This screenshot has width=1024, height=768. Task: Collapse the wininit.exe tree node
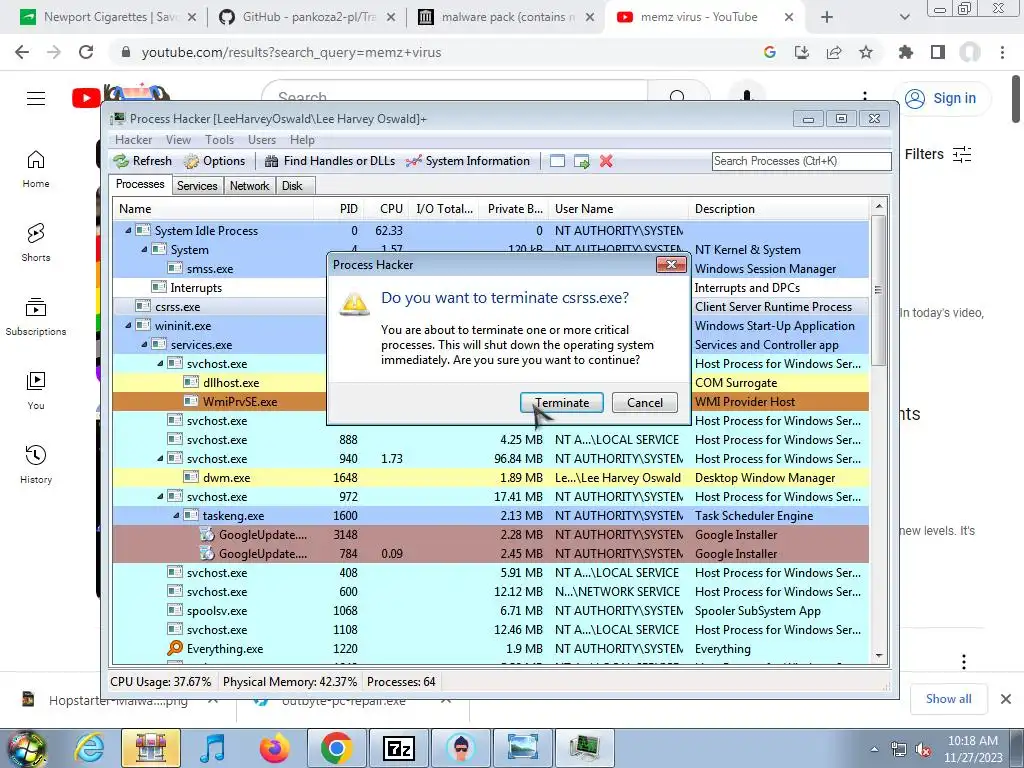128,325
